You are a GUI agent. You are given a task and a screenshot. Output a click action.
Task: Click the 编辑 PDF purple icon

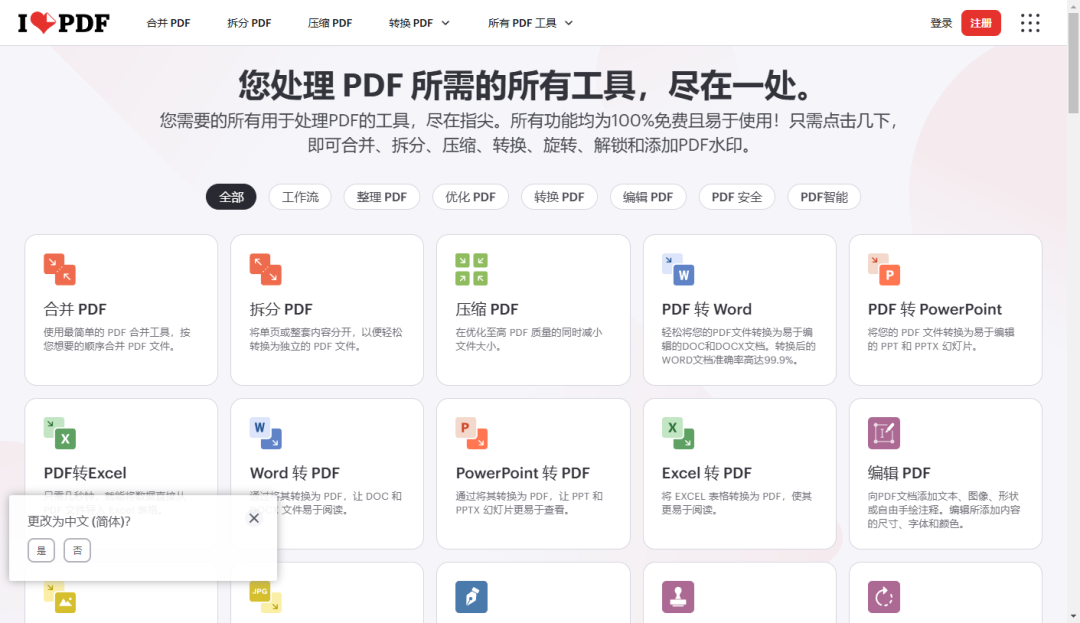[x=884, y=433]
